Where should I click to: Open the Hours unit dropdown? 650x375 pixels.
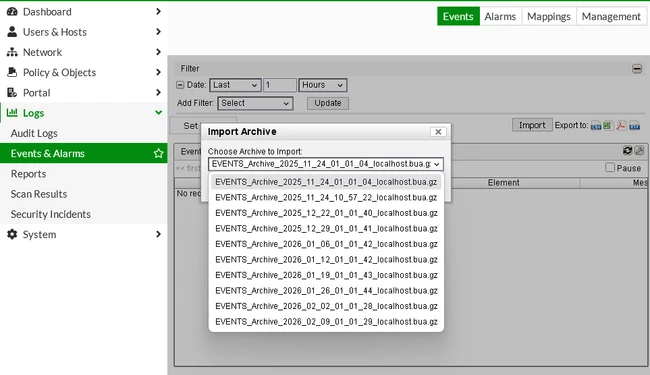[323, 85]
